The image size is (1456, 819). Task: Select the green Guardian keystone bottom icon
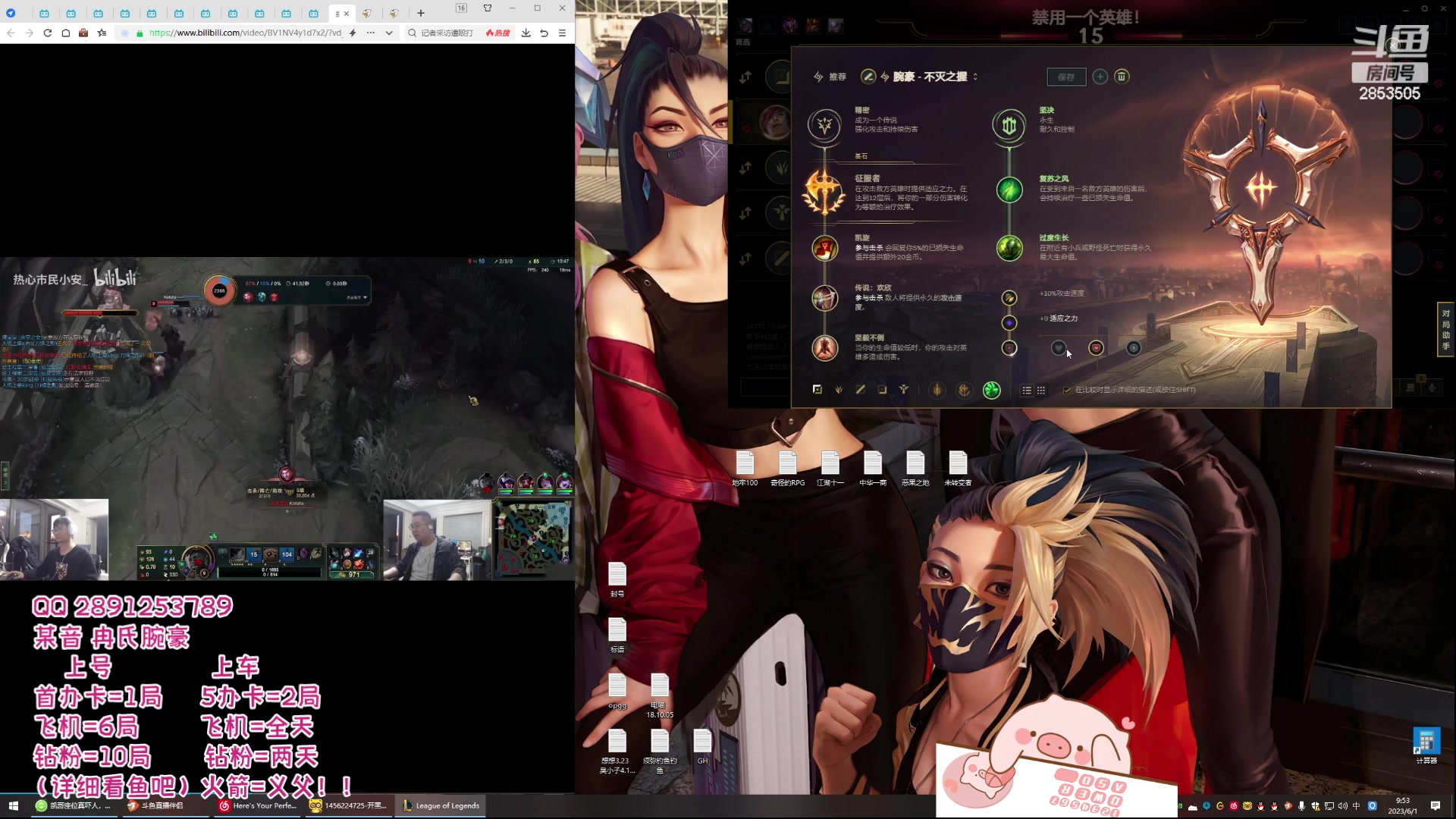point(991,390)
